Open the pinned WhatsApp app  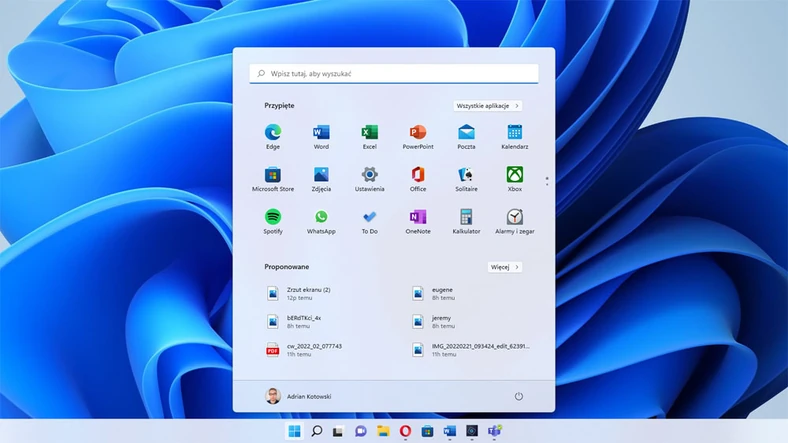[x=321, y=222]
